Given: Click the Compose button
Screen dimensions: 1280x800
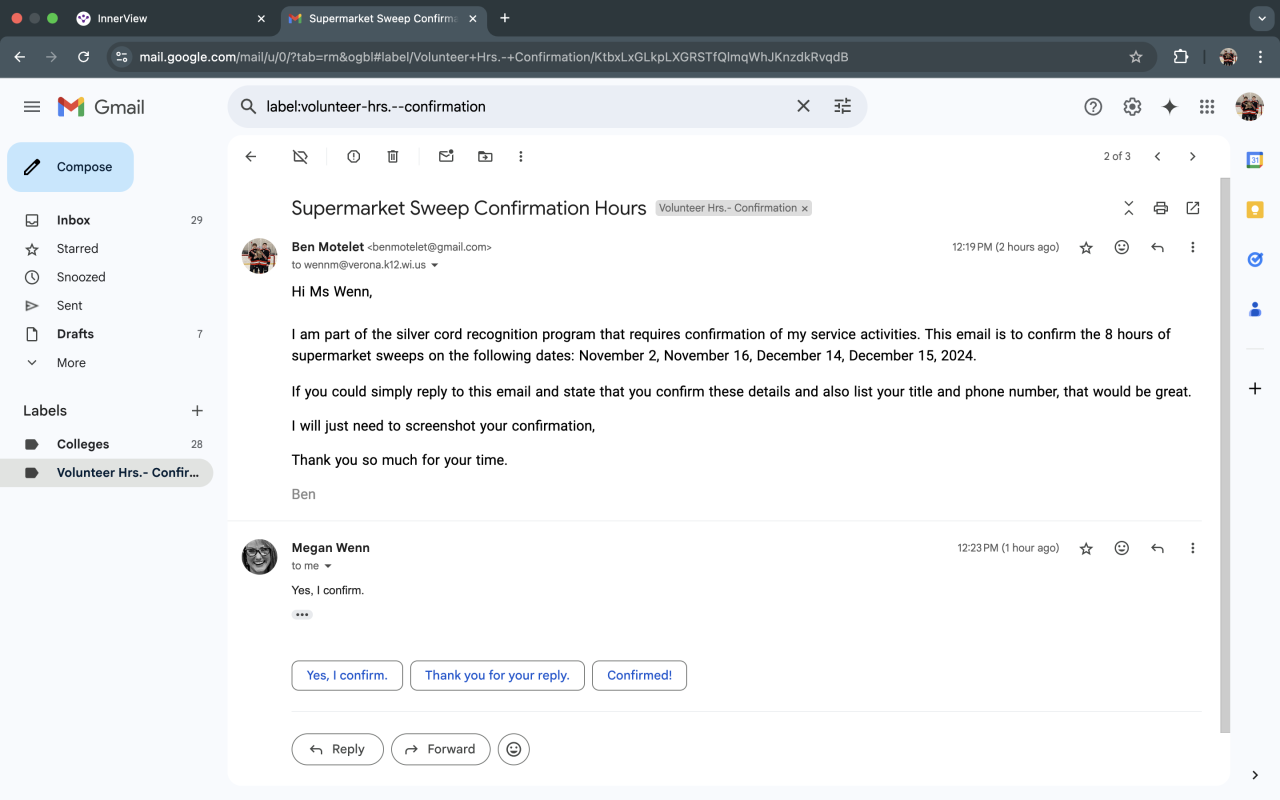Looking at the screenshot, I should (70, 167).
